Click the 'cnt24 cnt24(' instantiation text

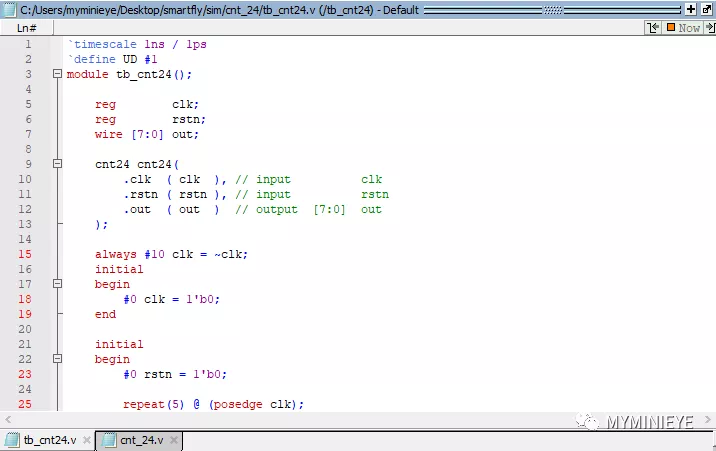point(137,164)
